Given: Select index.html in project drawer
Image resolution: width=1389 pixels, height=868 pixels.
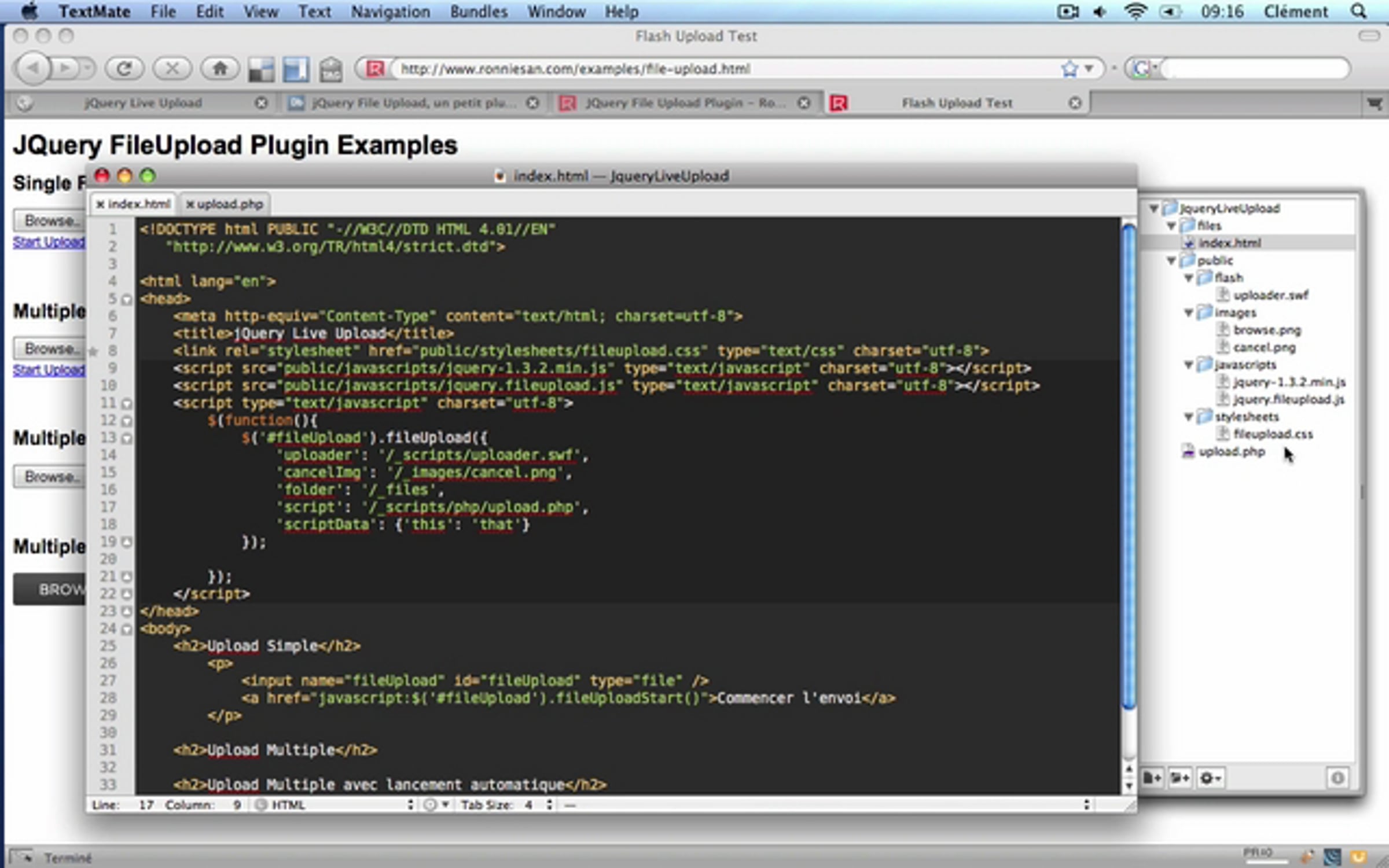Looking at the screenshot, I should tap(1229, 243).
